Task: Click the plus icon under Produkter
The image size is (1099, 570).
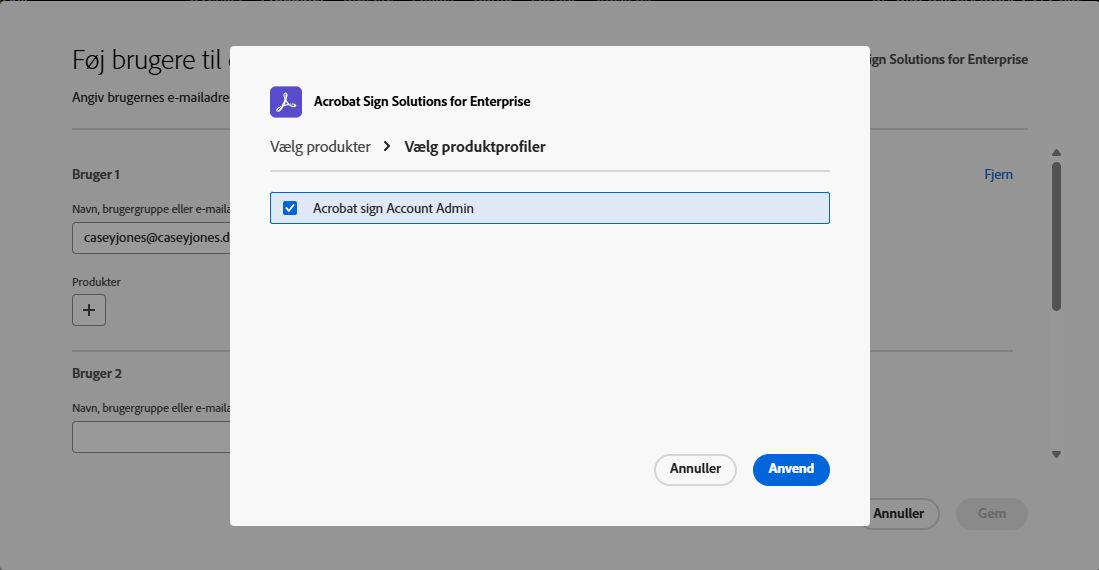Action: point(89,310)
